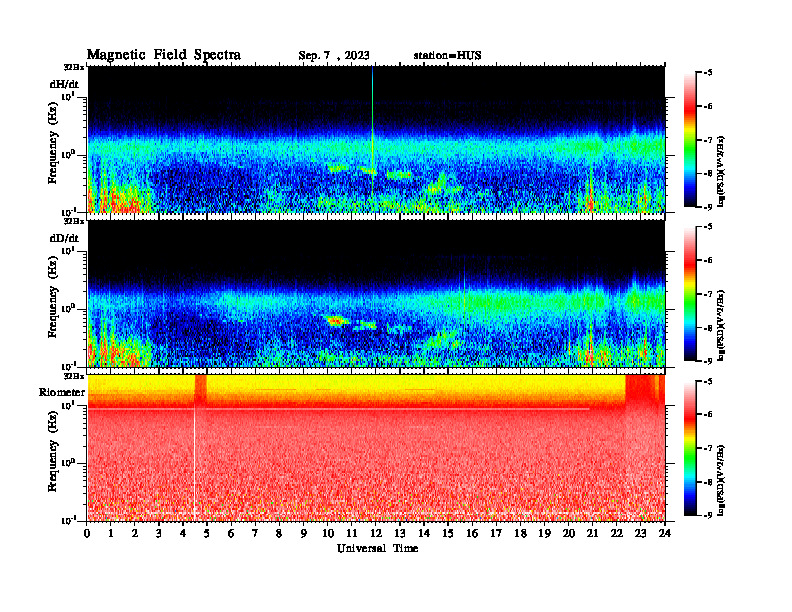Click hour tick label "7" on time axis
Viewport: 792px width, 612px height.
pos(256,533)
